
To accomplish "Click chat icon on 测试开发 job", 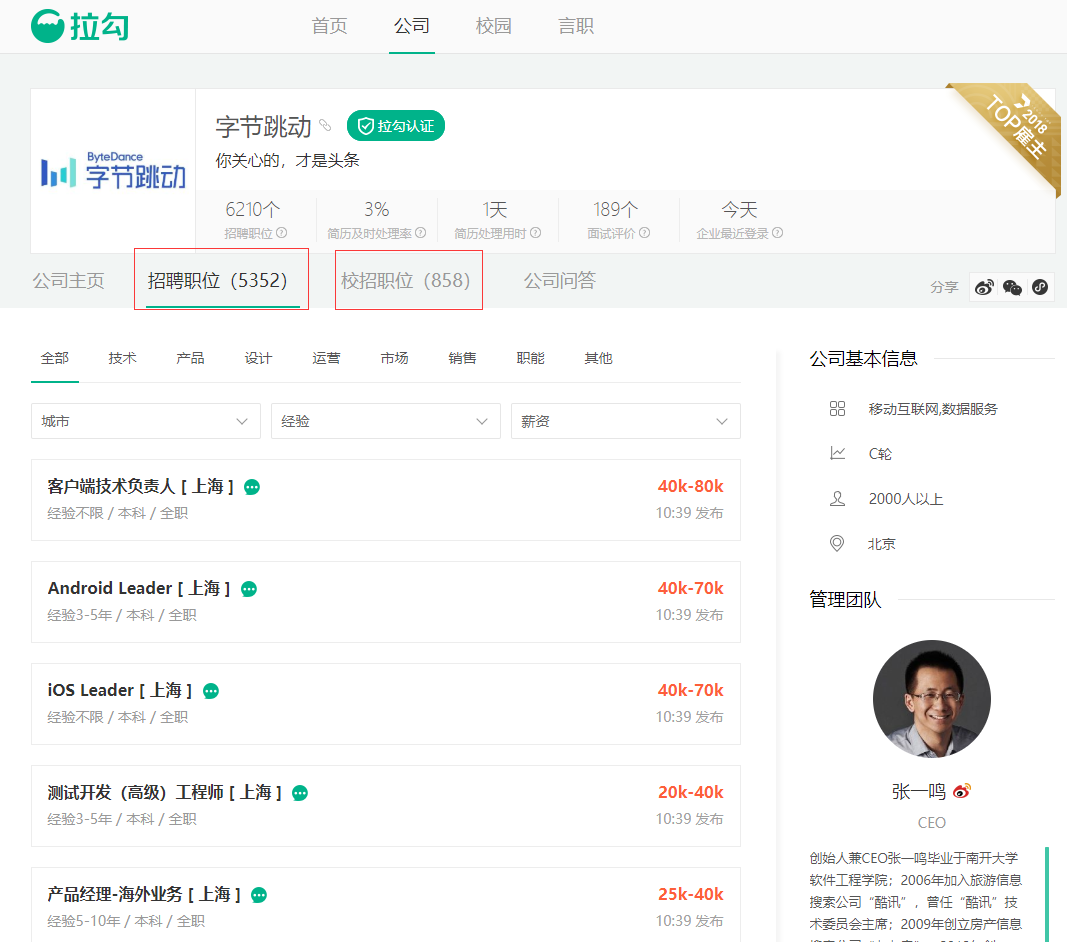I will (x=300, y=794).
